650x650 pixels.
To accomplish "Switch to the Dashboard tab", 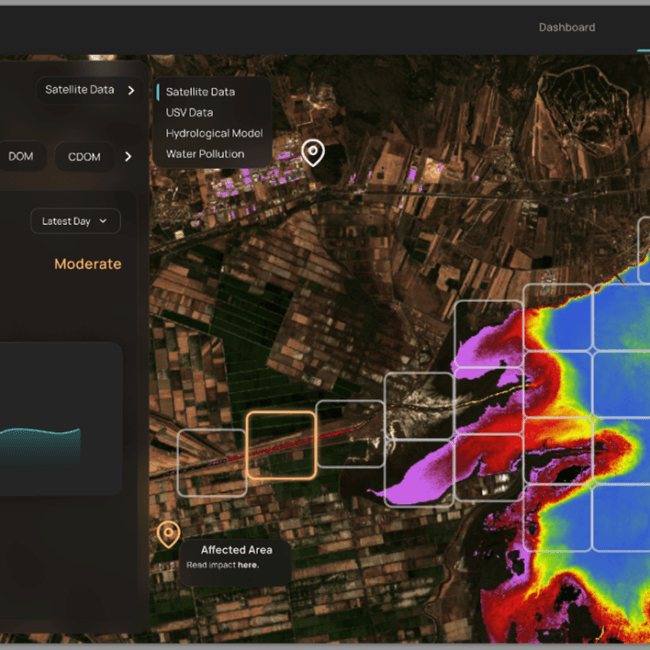I will tap(567, 27).
